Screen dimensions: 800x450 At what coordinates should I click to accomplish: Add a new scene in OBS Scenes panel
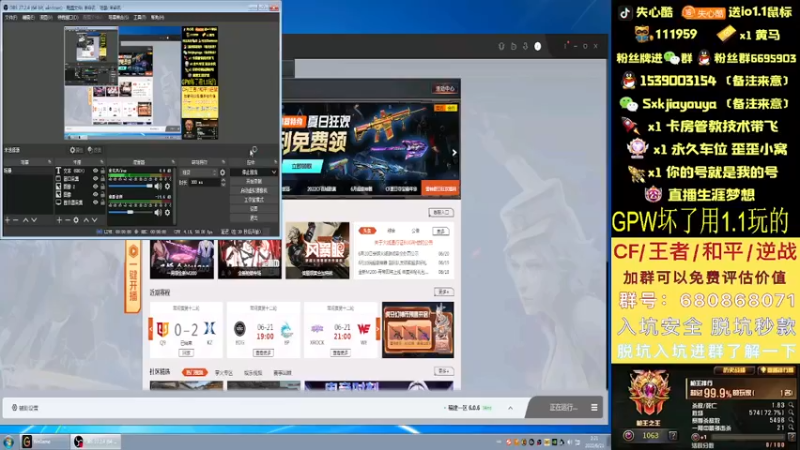[7, 220]
